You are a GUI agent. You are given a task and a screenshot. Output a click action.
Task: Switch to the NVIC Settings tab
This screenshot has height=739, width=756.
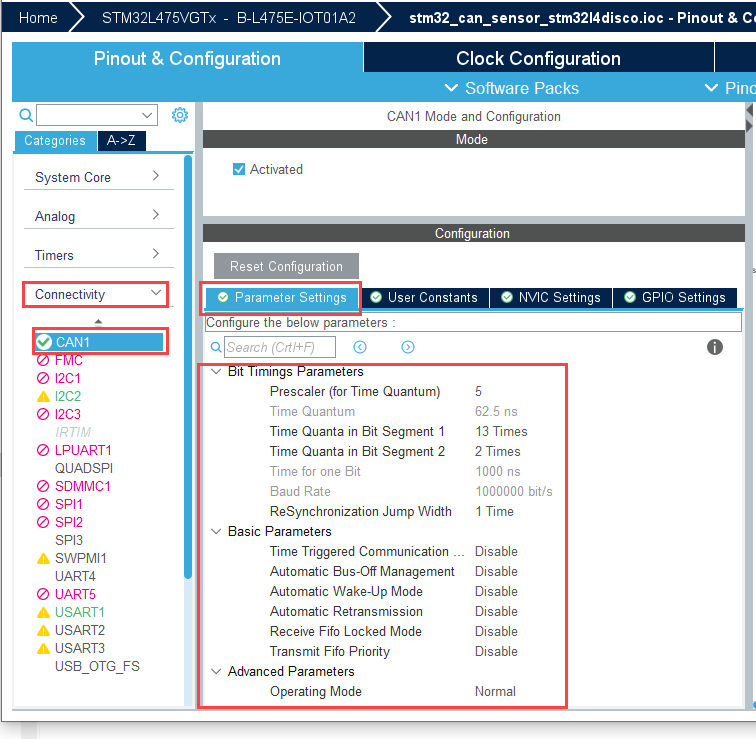[552, 297]
